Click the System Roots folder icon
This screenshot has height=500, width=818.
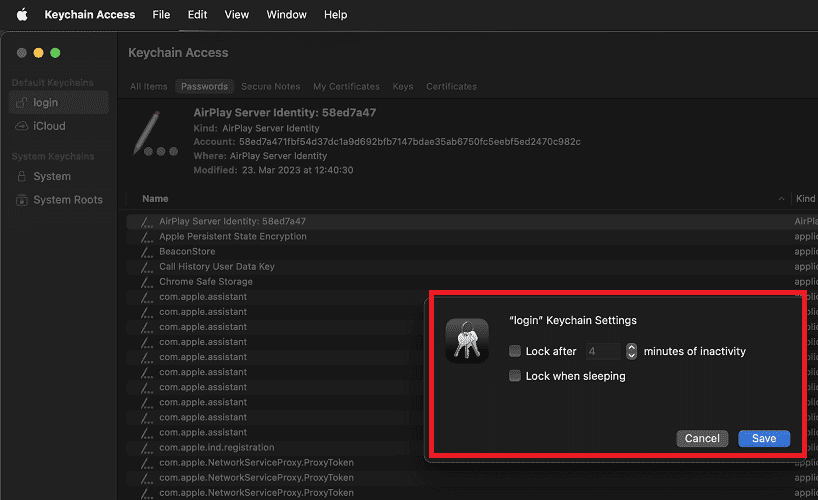(22, 200)
